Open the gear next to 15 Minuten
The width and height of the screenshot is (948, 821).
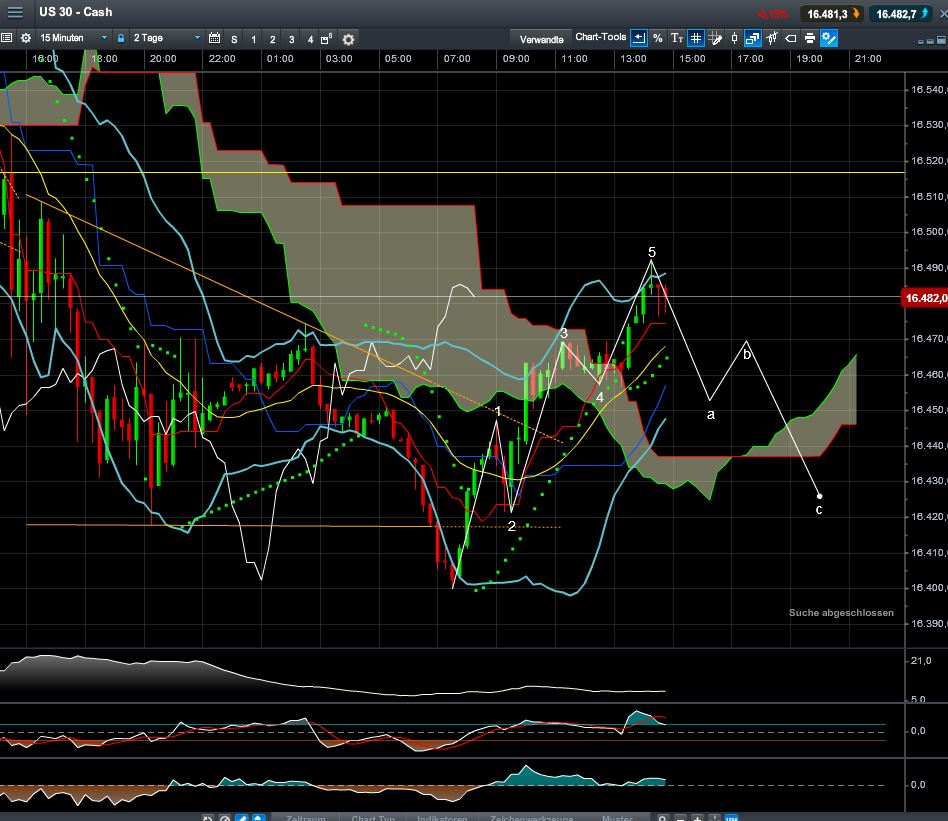26,38
